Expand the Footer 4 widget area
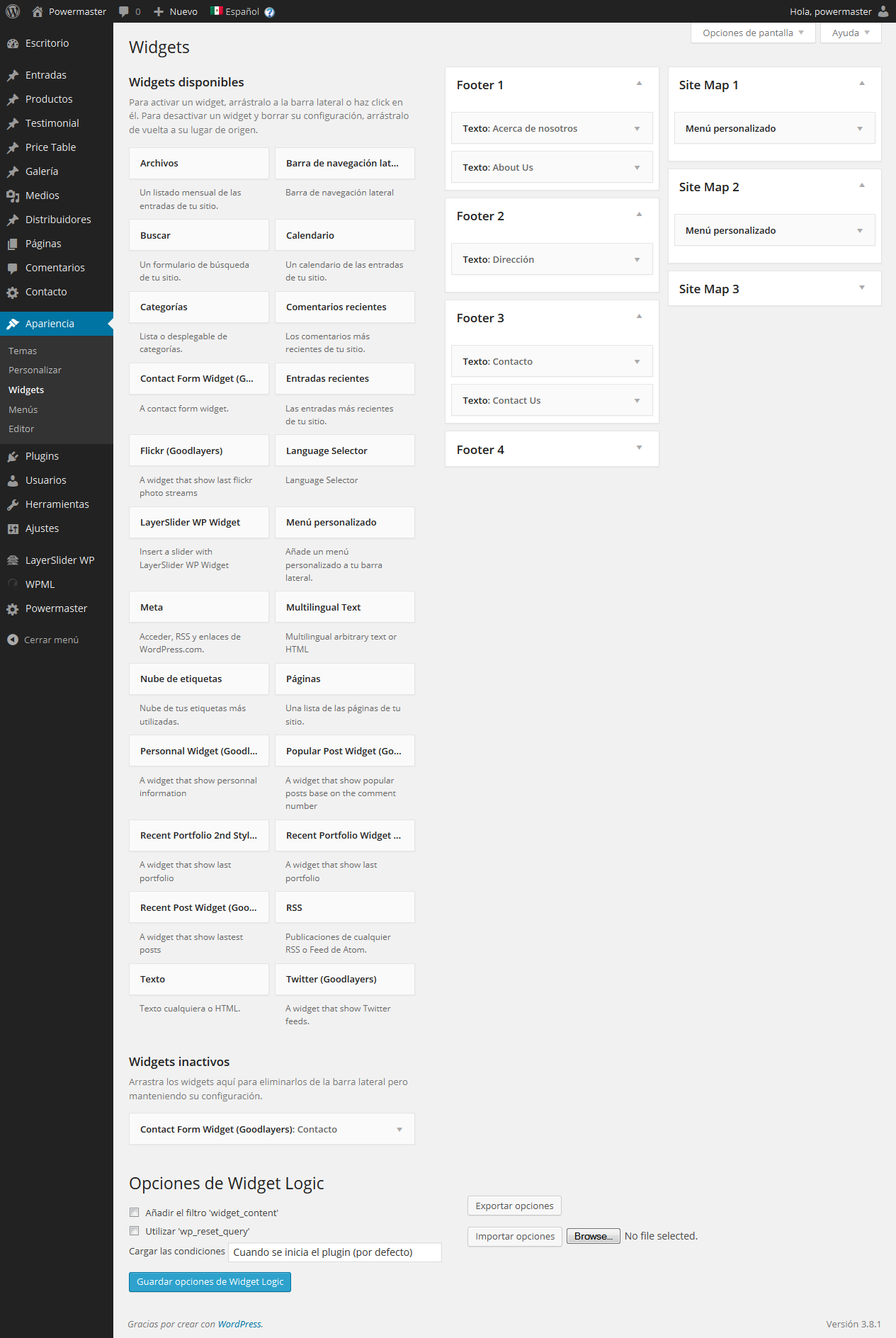This screenshot has width=896, height=1338. pos(639,448)
